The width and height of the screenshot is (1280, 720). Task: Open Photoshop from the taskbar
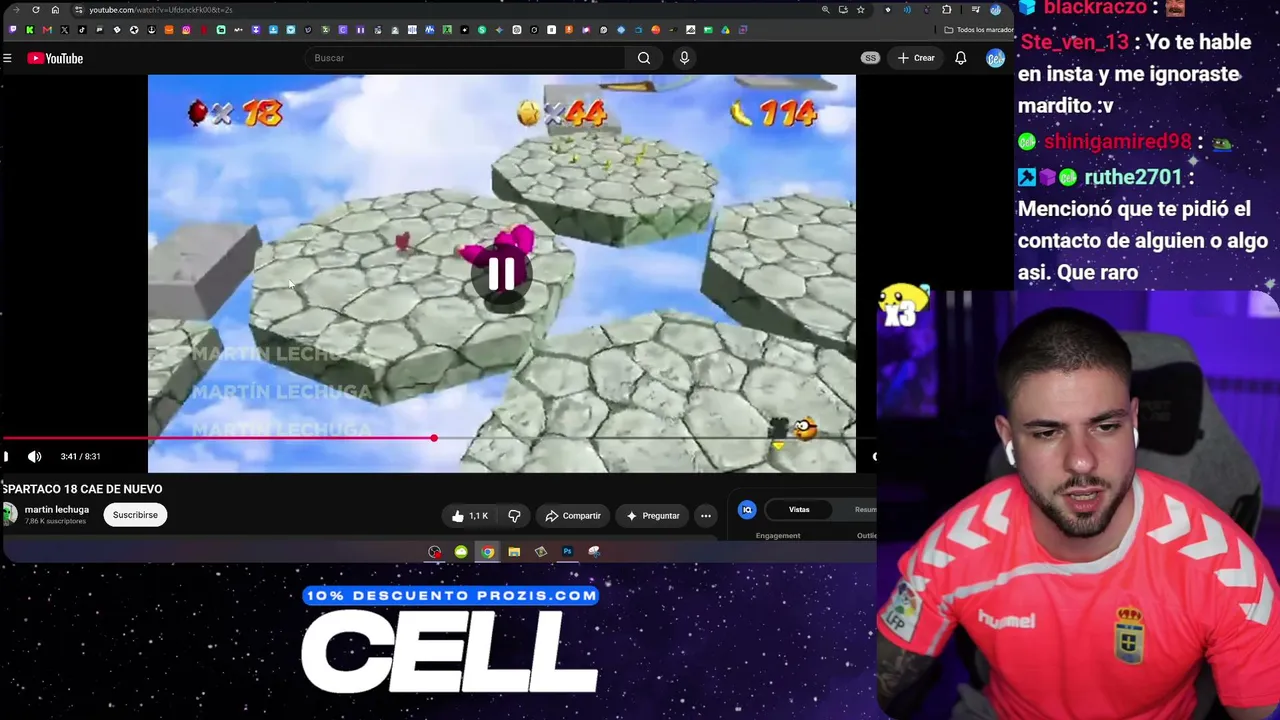point(567,552)
